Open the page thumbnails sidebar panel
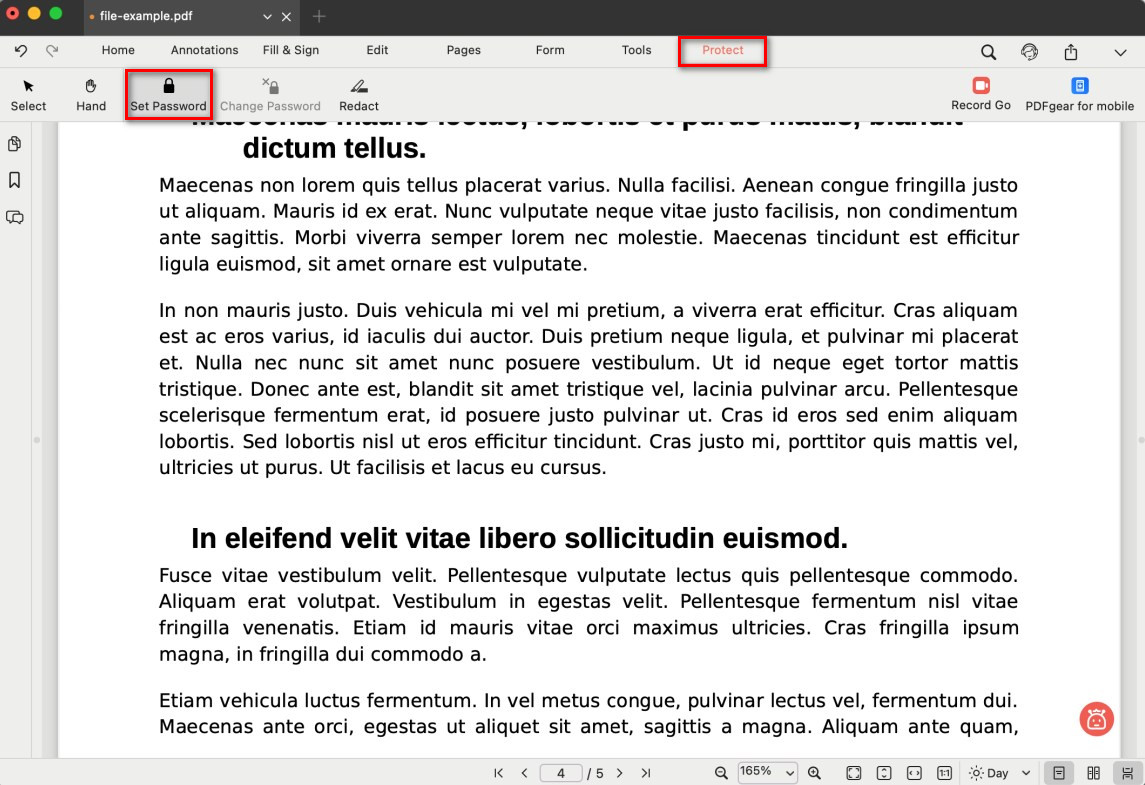The height and width of the screenshot is (785, 1145). point(15,145)
